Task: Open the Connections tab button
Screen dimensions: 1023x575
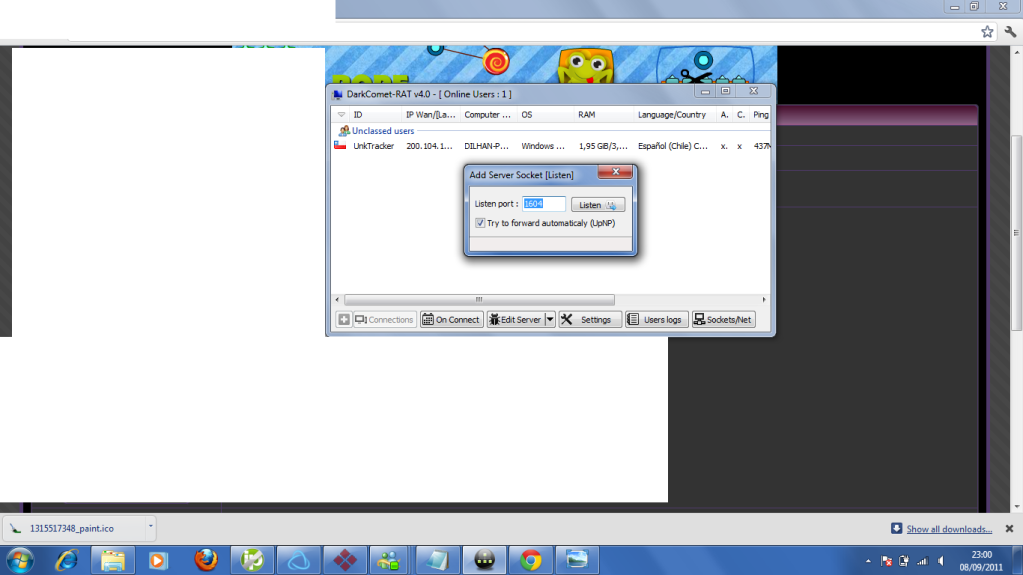Action: [x=384, y=320]
